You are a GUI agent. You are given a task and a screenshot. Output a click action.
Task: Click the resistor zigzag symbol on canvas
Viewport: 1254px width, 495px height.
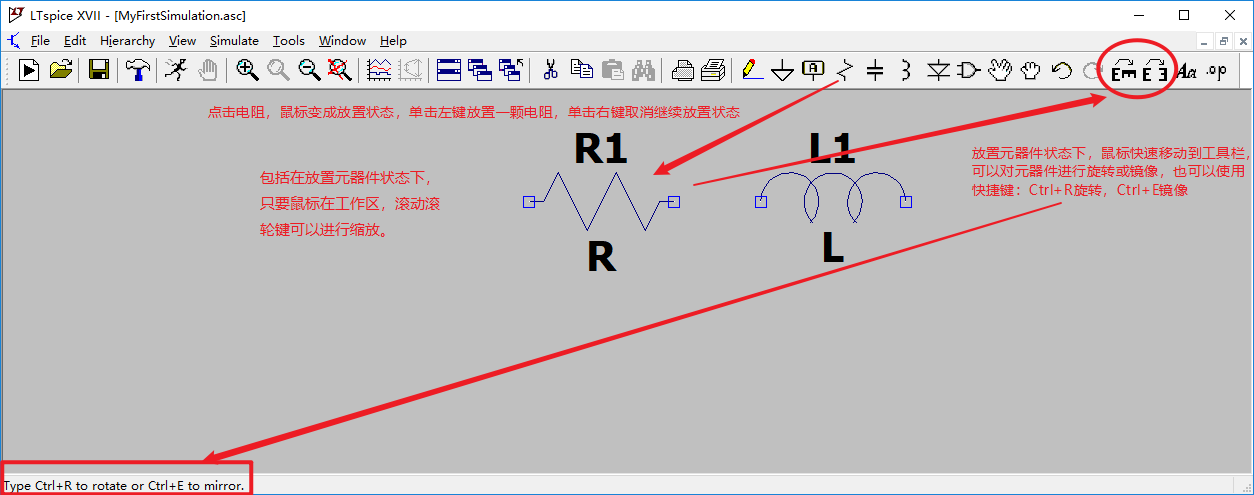click(601, 201)
